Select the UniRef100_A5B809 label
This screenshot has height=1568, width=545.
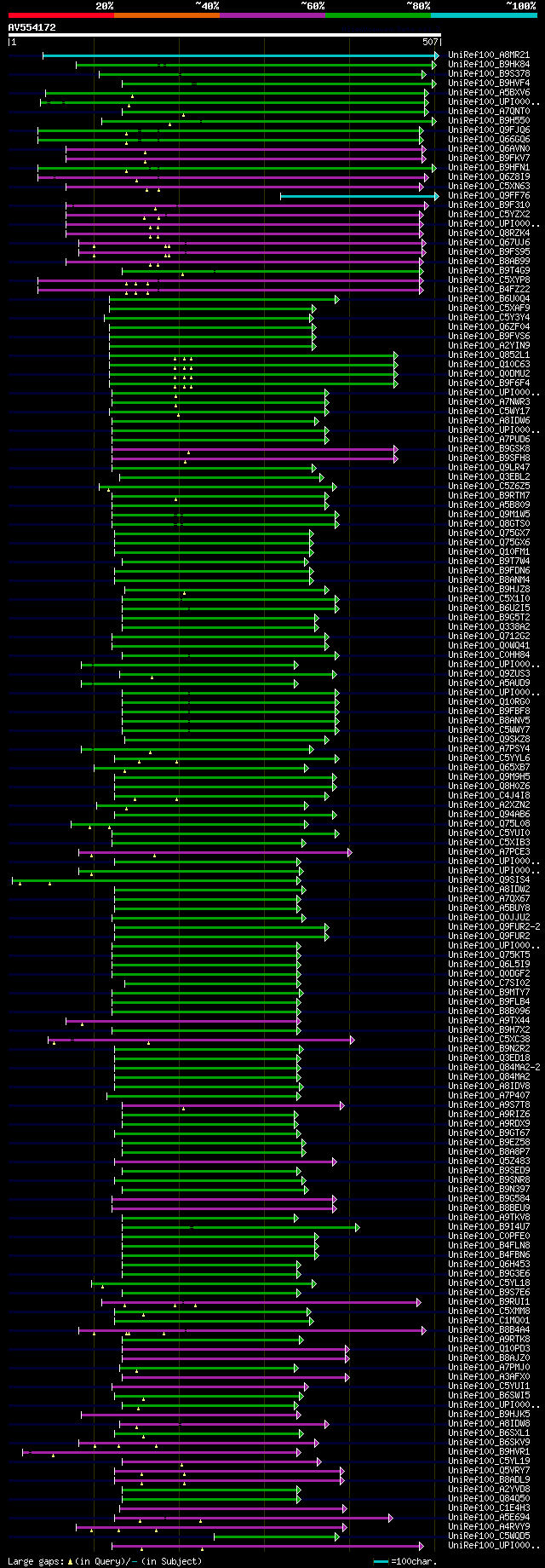coord(489,505)
